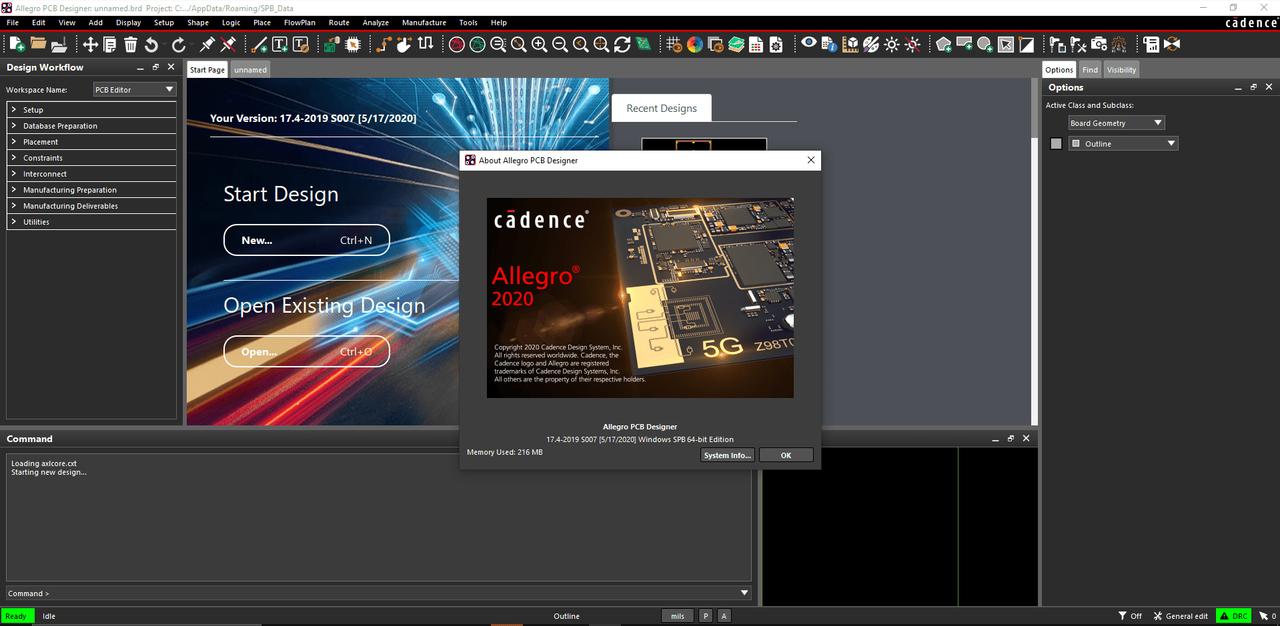Viewport: 1280px width, 626px height.
Task: Click the New design file icon
Action: (x=17, y=44)
